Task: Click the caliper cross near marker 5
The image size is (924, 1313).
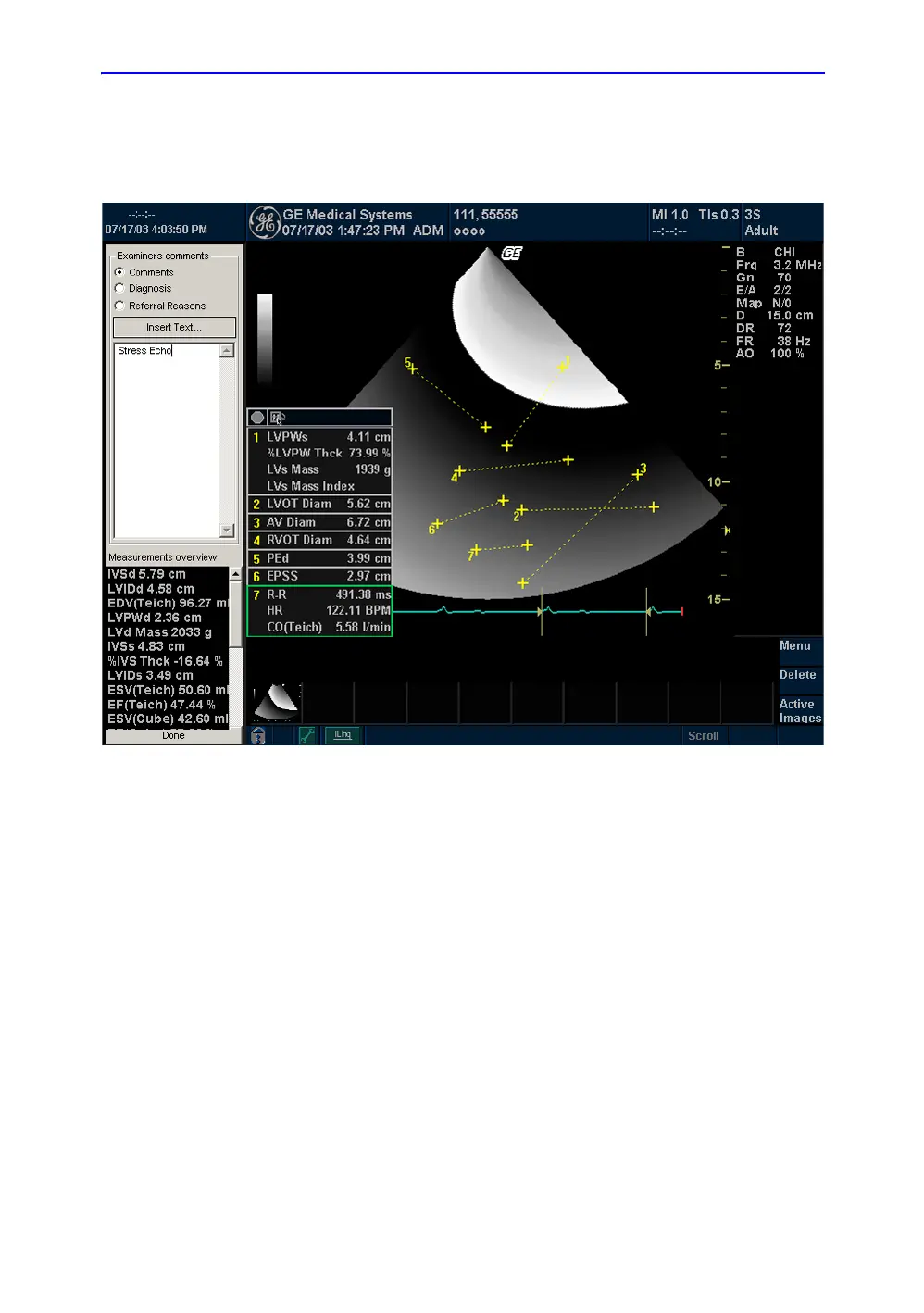Action: [412, 369]
